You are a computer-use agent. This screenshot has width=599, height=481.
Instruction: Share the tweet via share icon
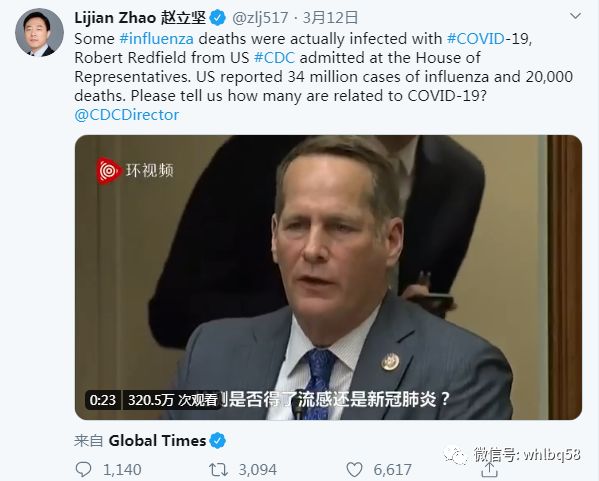coord(489,470)
